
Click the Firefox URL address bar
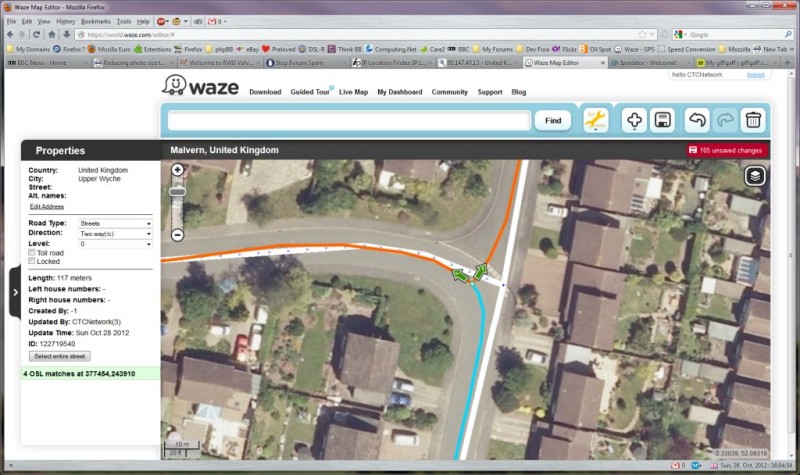[x=357, y=34]
